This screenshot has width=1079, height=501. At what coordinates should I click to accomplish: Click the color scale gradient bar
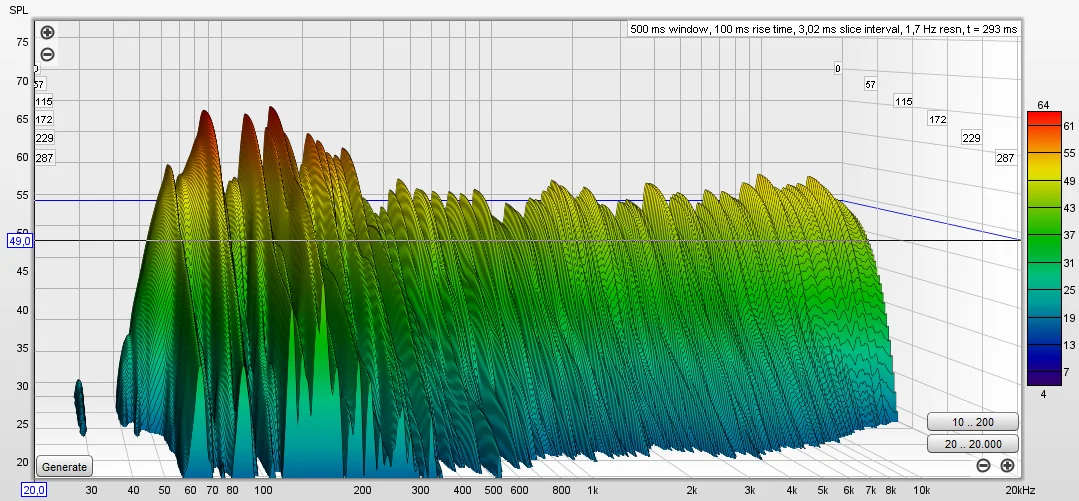[x=1044, y=248]
